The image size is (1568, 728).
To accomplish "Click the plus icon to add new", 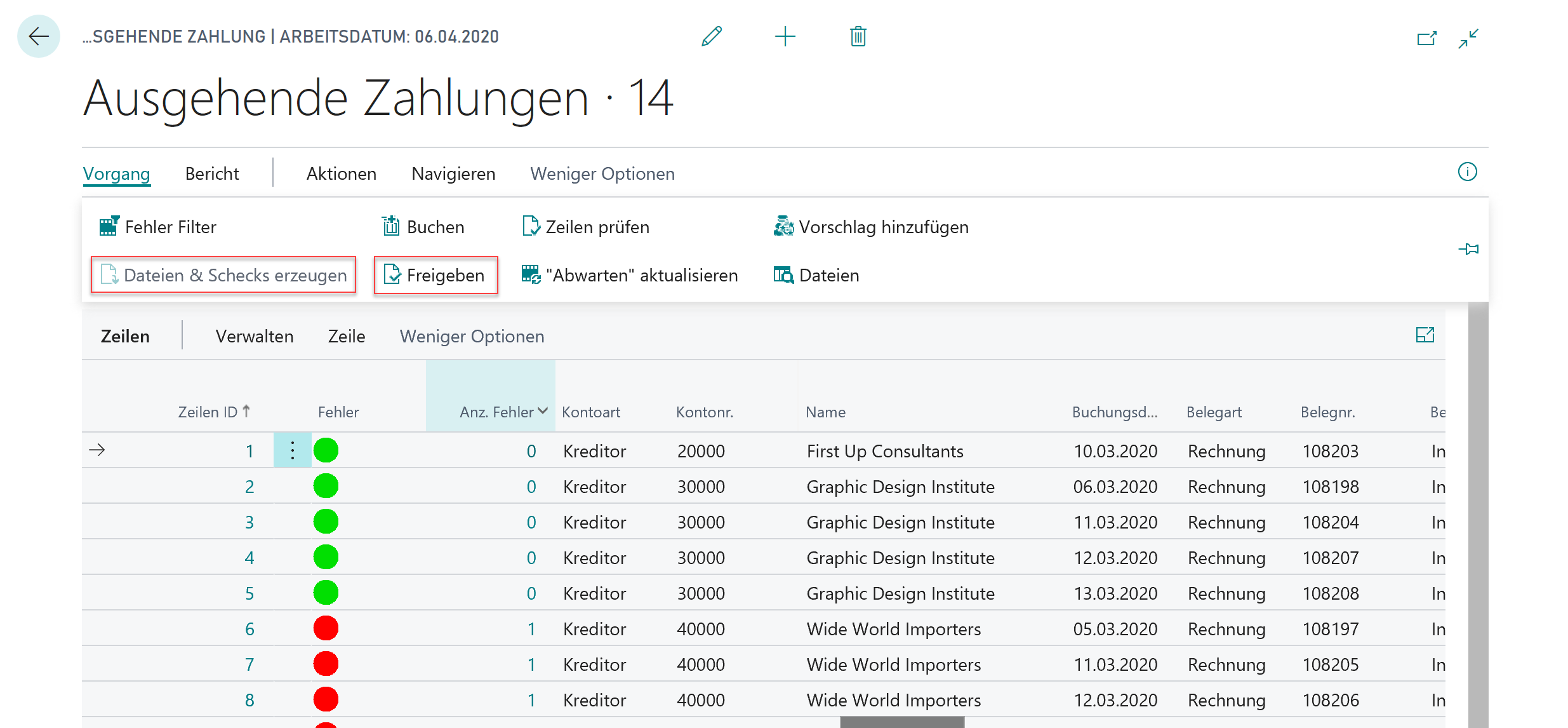I will [785, 36].
